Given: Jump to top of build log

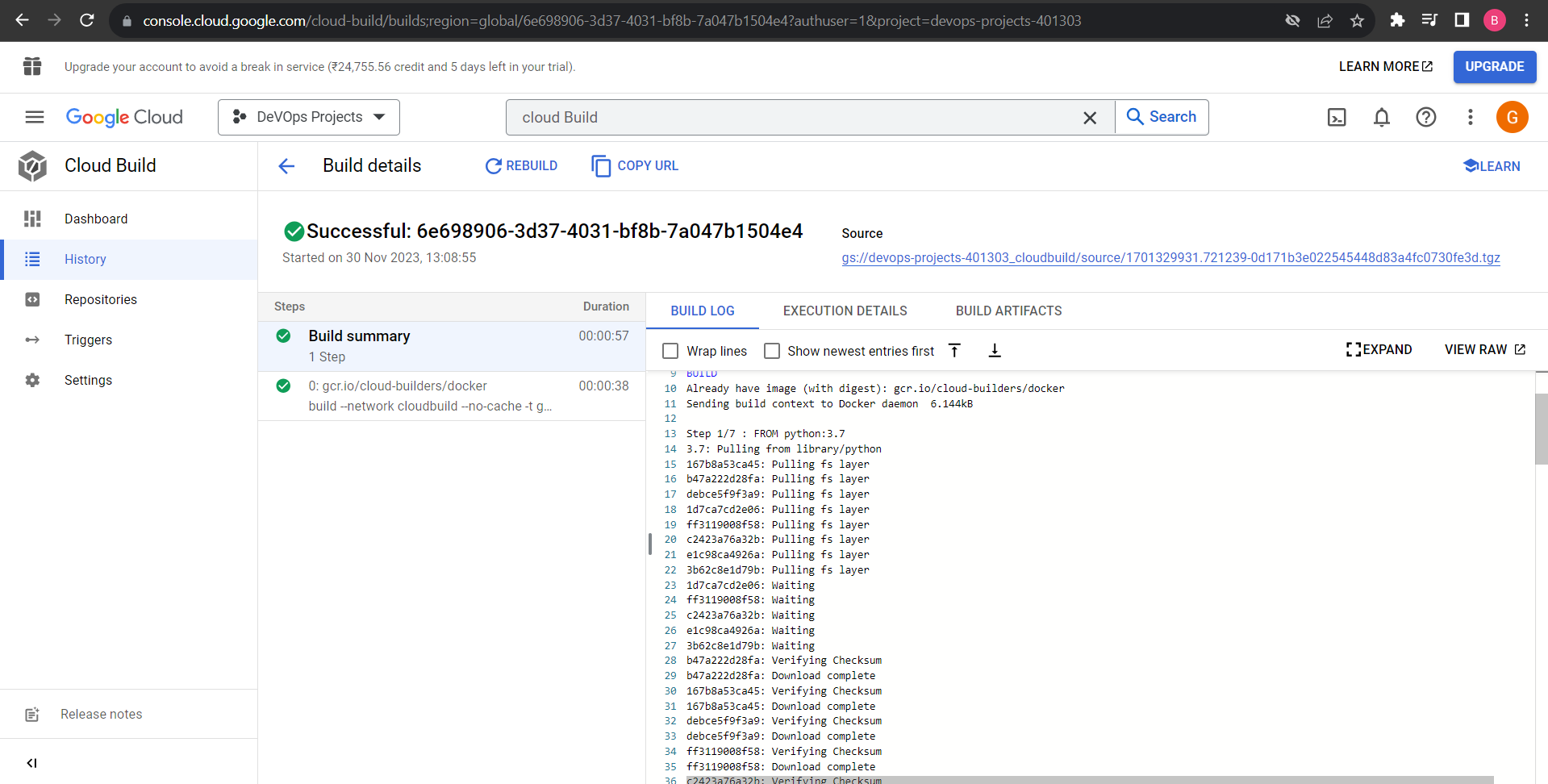Looking at the screenshot, I should [954, 350].
